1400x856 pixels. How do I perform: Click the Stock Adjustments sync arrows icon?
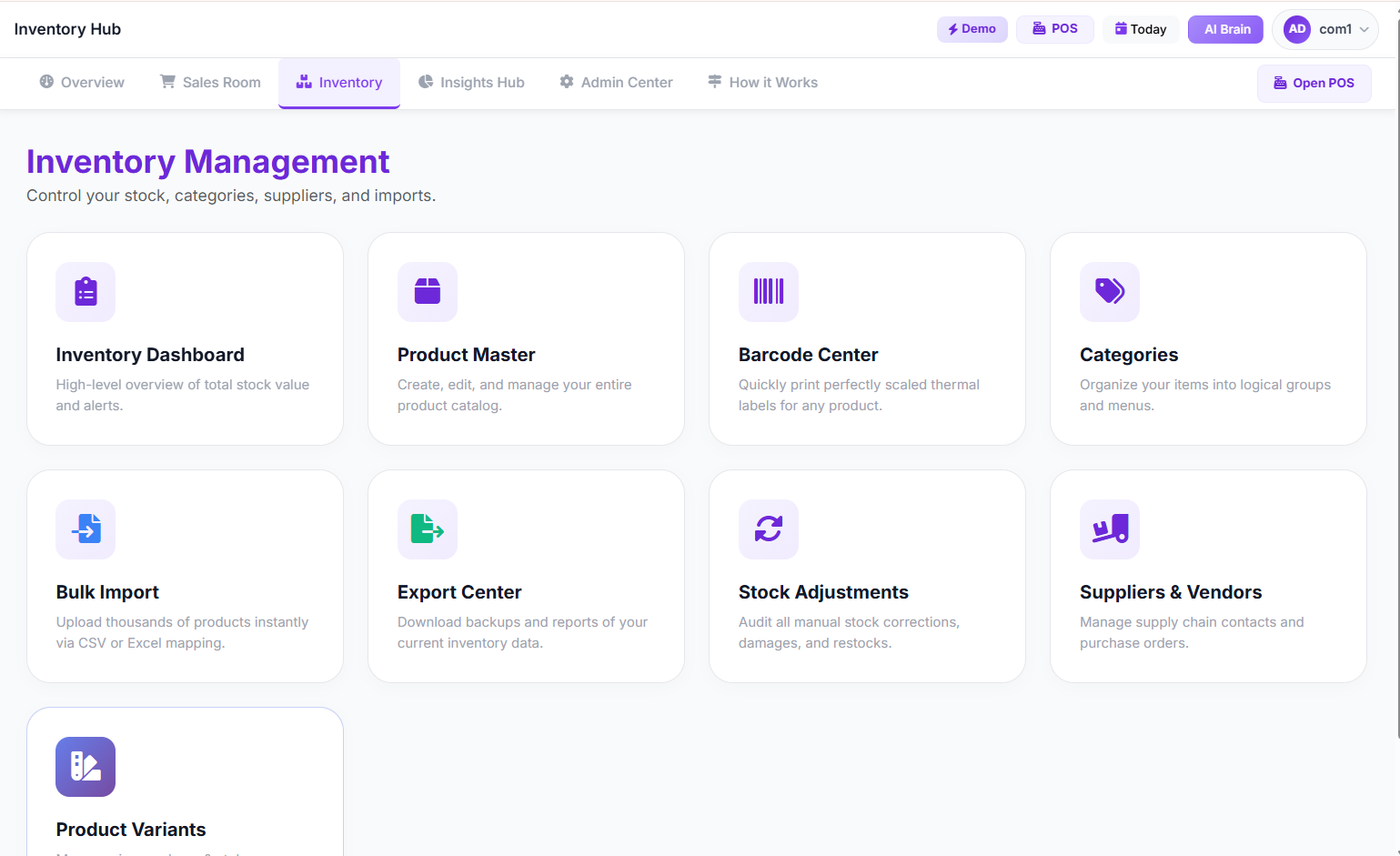(x=769, y=529)
